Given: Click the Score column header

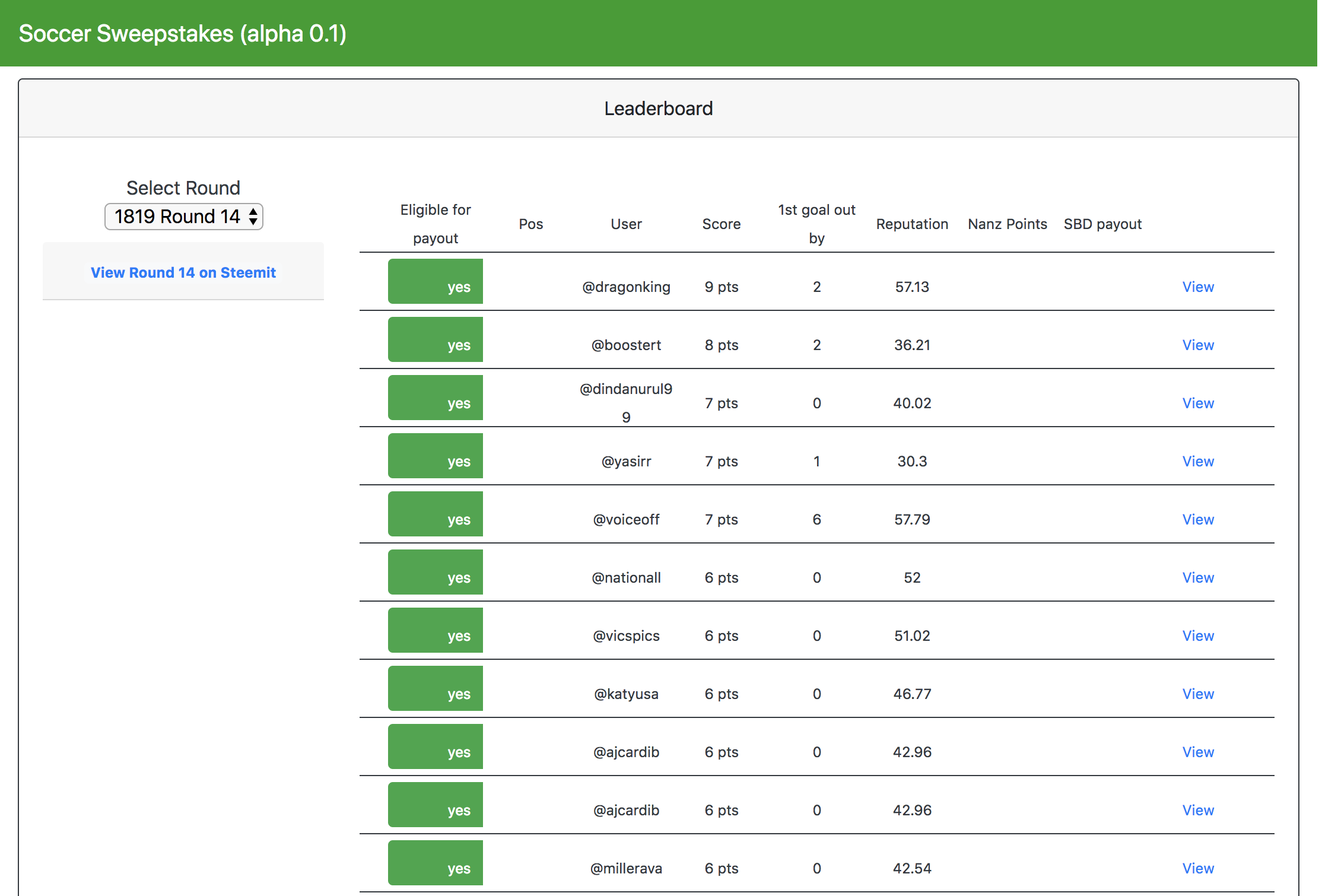Looking at the screenshot, I should tap(722, 224).
